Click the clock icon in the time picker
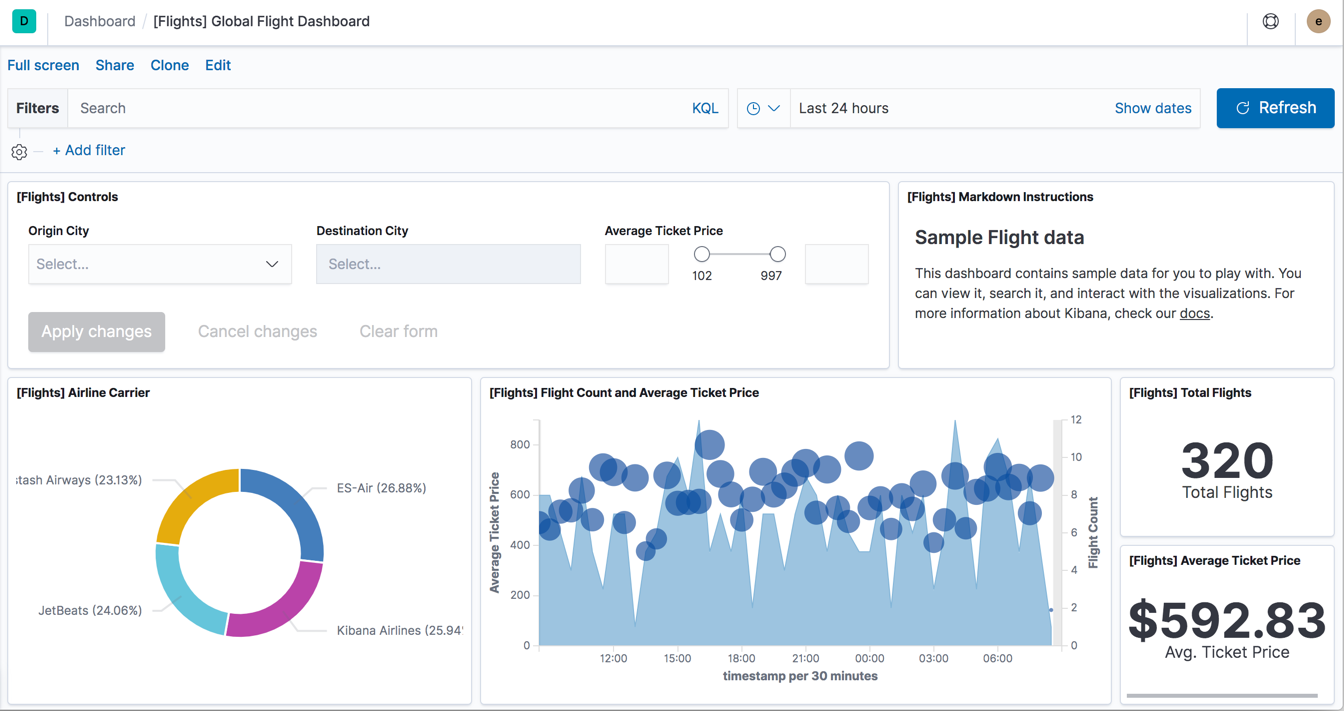This screenshot has width=1344, height=711. click(756, 108)
